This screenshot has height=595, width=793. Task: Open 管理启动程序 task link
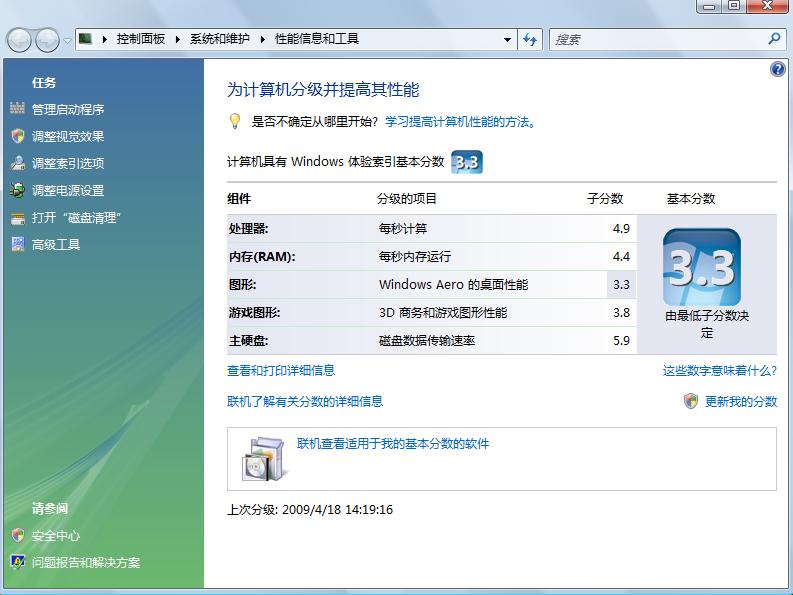click(x=68, y=109)
